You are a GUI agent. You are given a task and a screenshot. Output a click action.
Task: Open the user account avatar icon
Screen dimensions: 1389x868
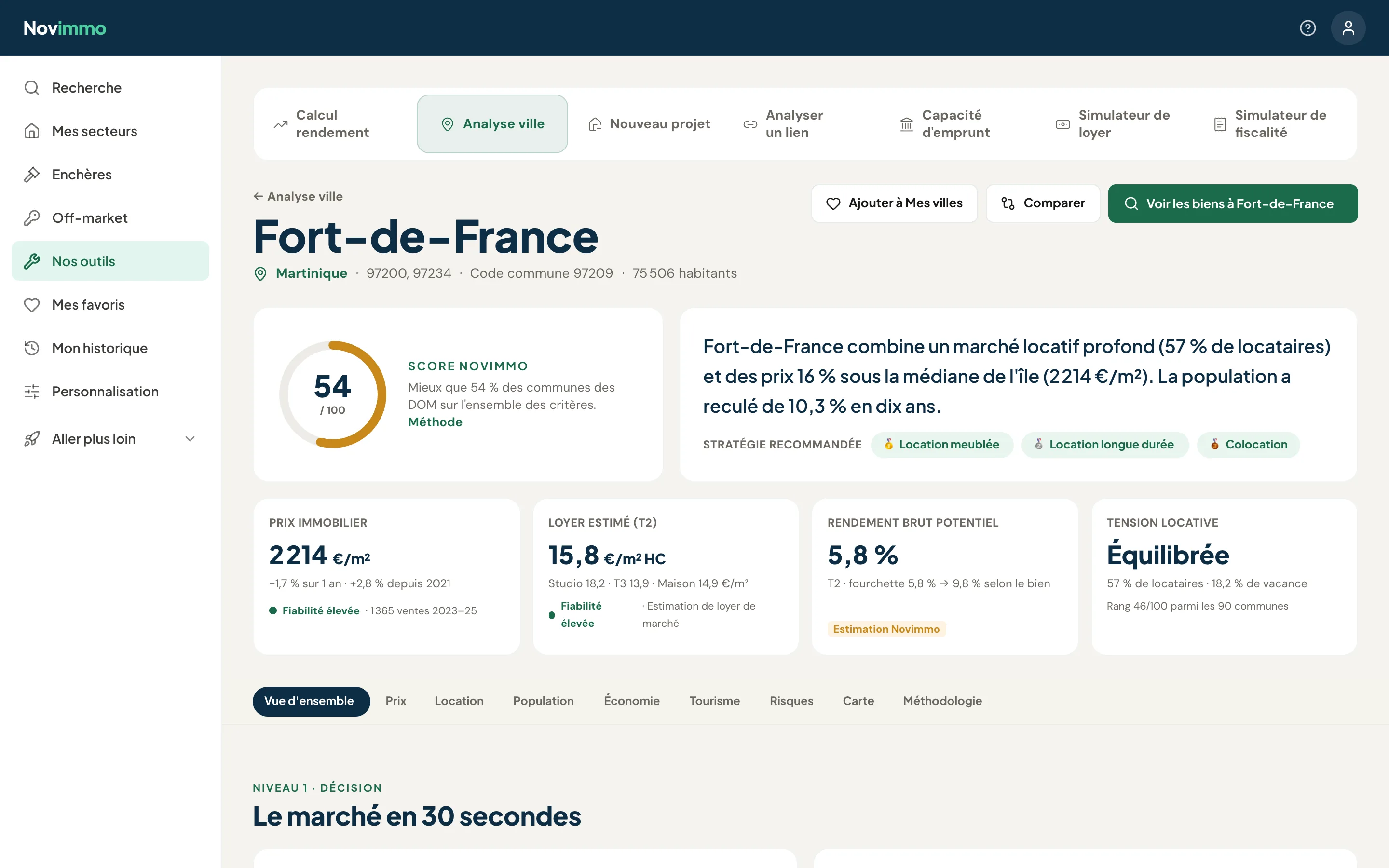coord(1348,28)
